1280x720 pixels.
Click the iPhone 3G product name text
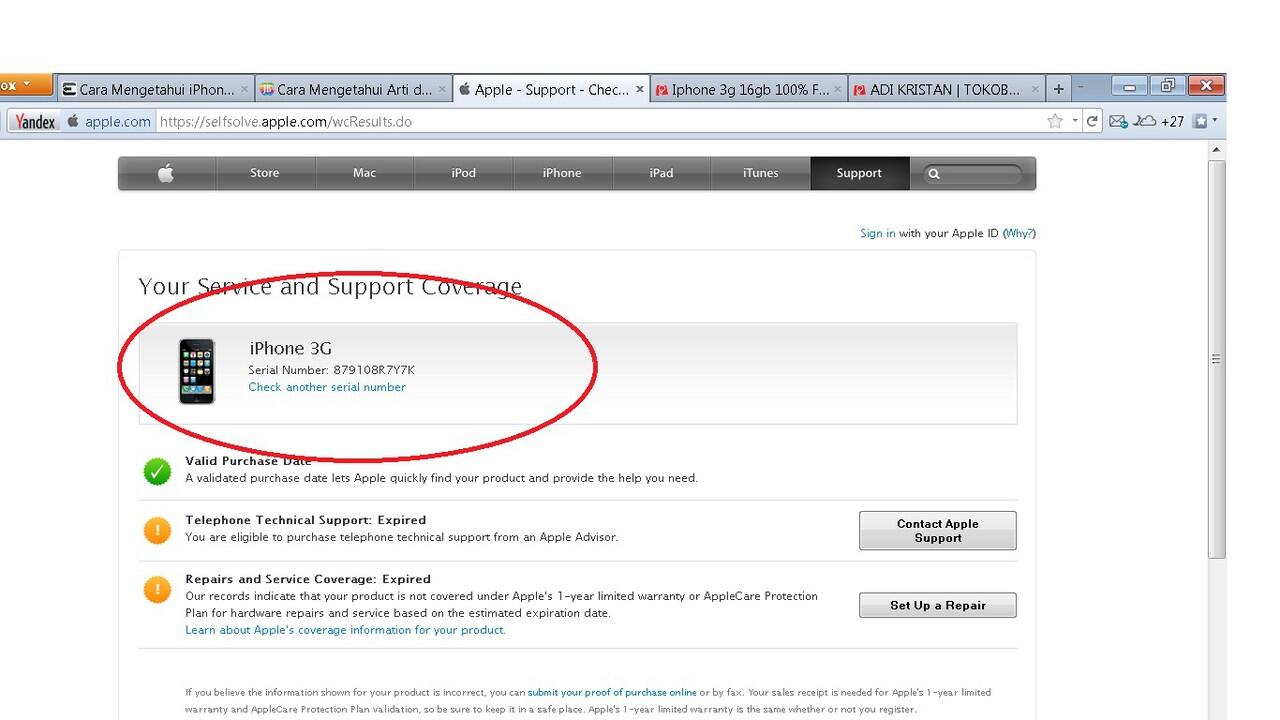coord(290,348)
